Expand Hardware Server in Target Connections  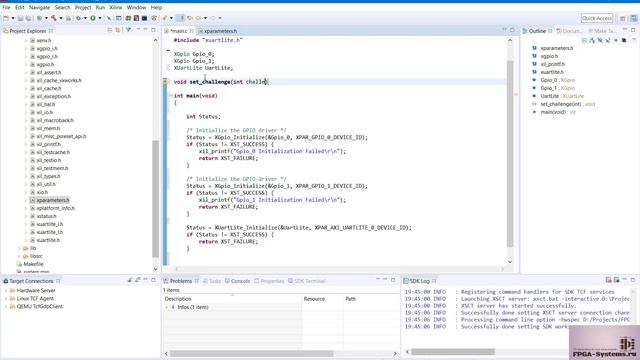tap(5, 291)
